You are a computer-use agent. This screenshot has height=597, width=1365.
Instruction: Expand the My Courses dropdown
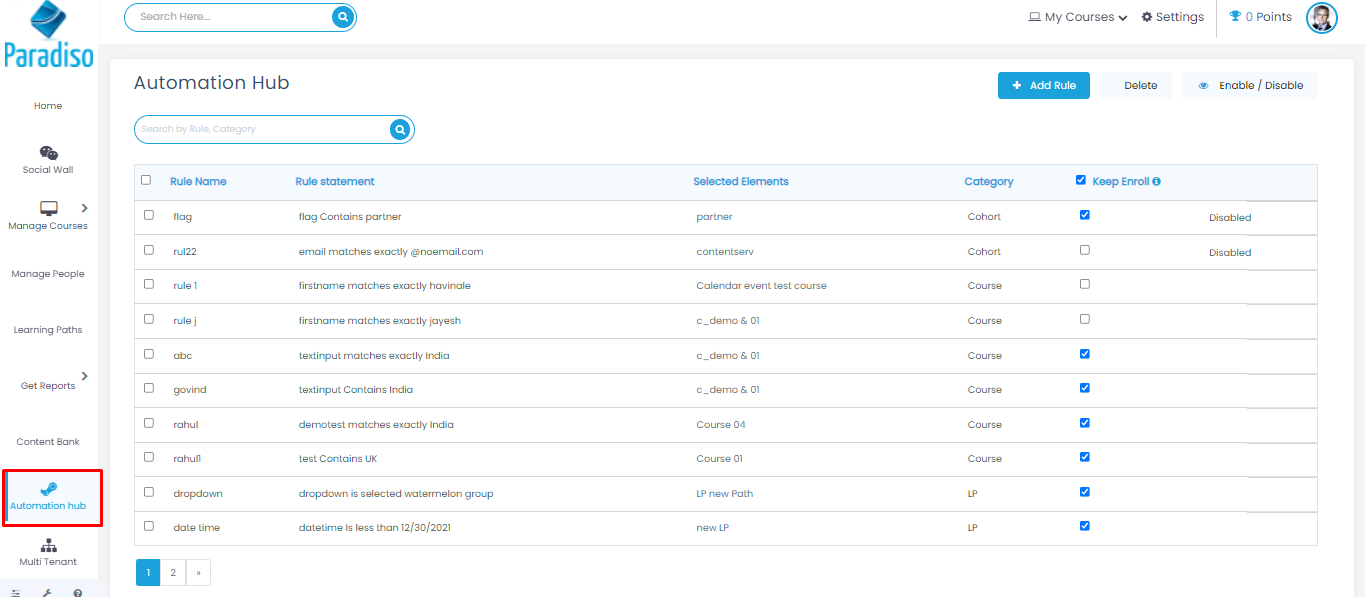[x=1078, y=17]
